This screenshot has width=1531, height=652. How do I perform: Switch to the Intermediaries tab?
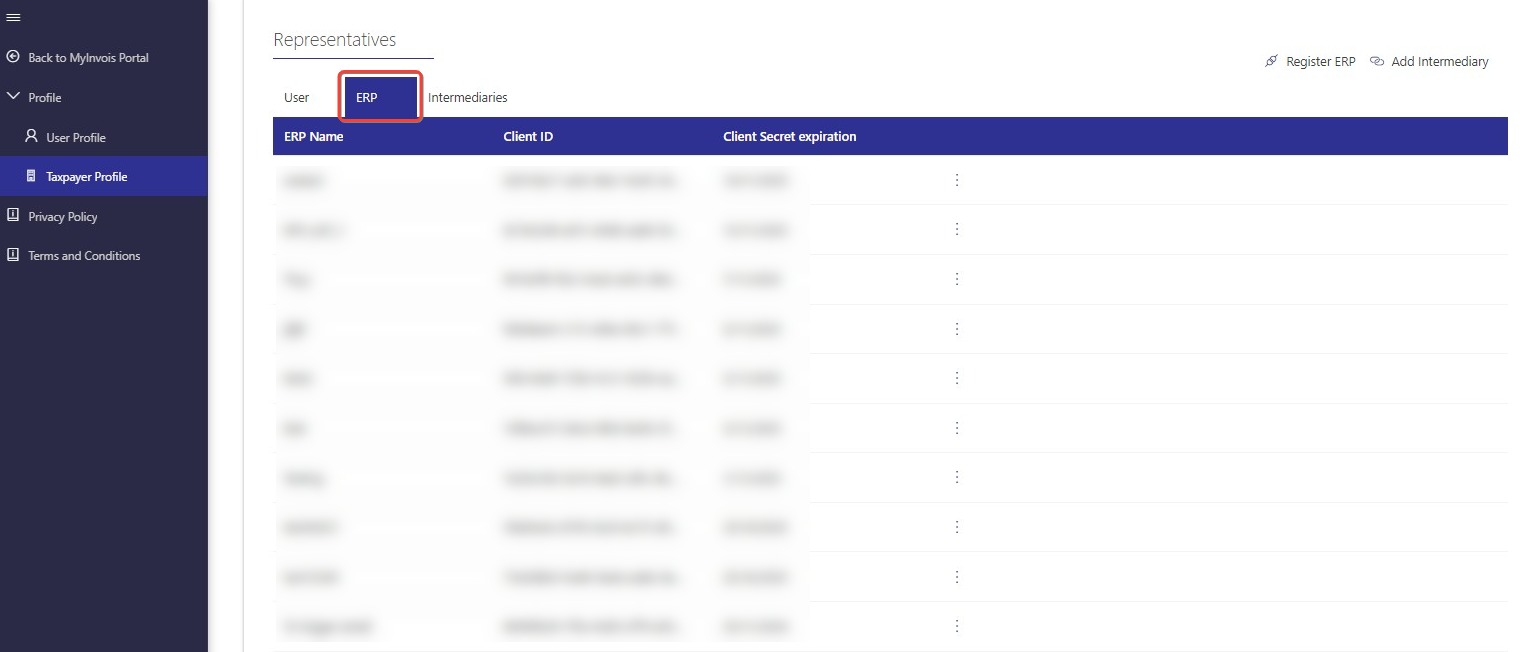pyautogui.click(x=467, y=98)
